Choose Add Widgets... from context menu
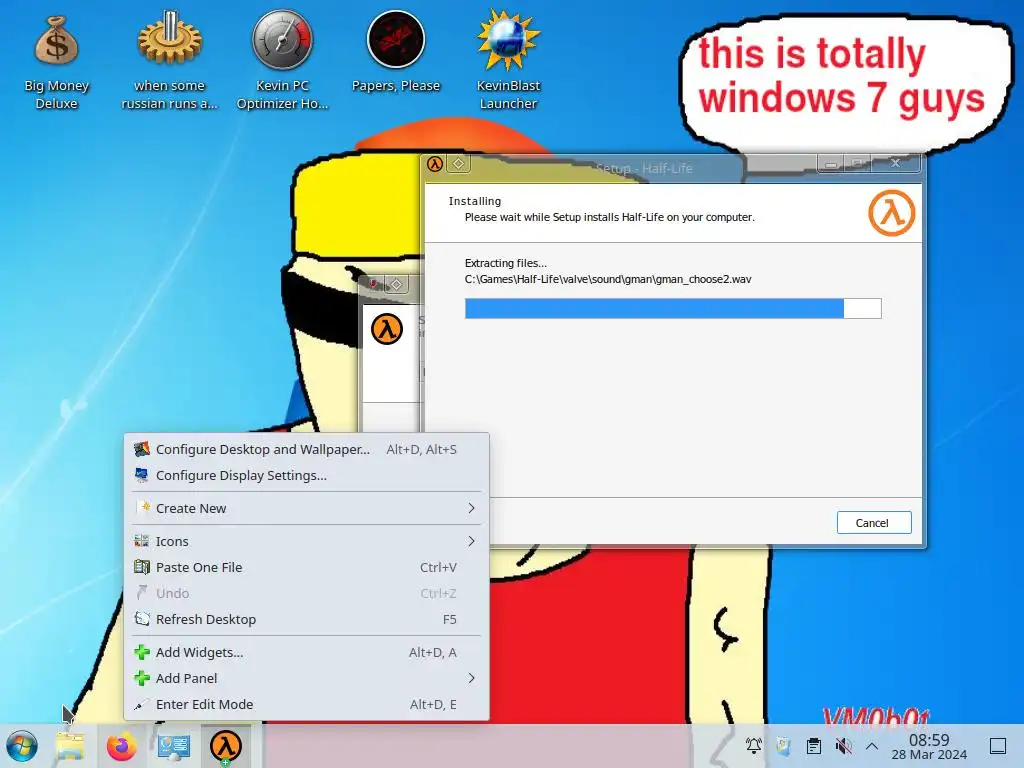1024x768 pixels. click(306, 652)
